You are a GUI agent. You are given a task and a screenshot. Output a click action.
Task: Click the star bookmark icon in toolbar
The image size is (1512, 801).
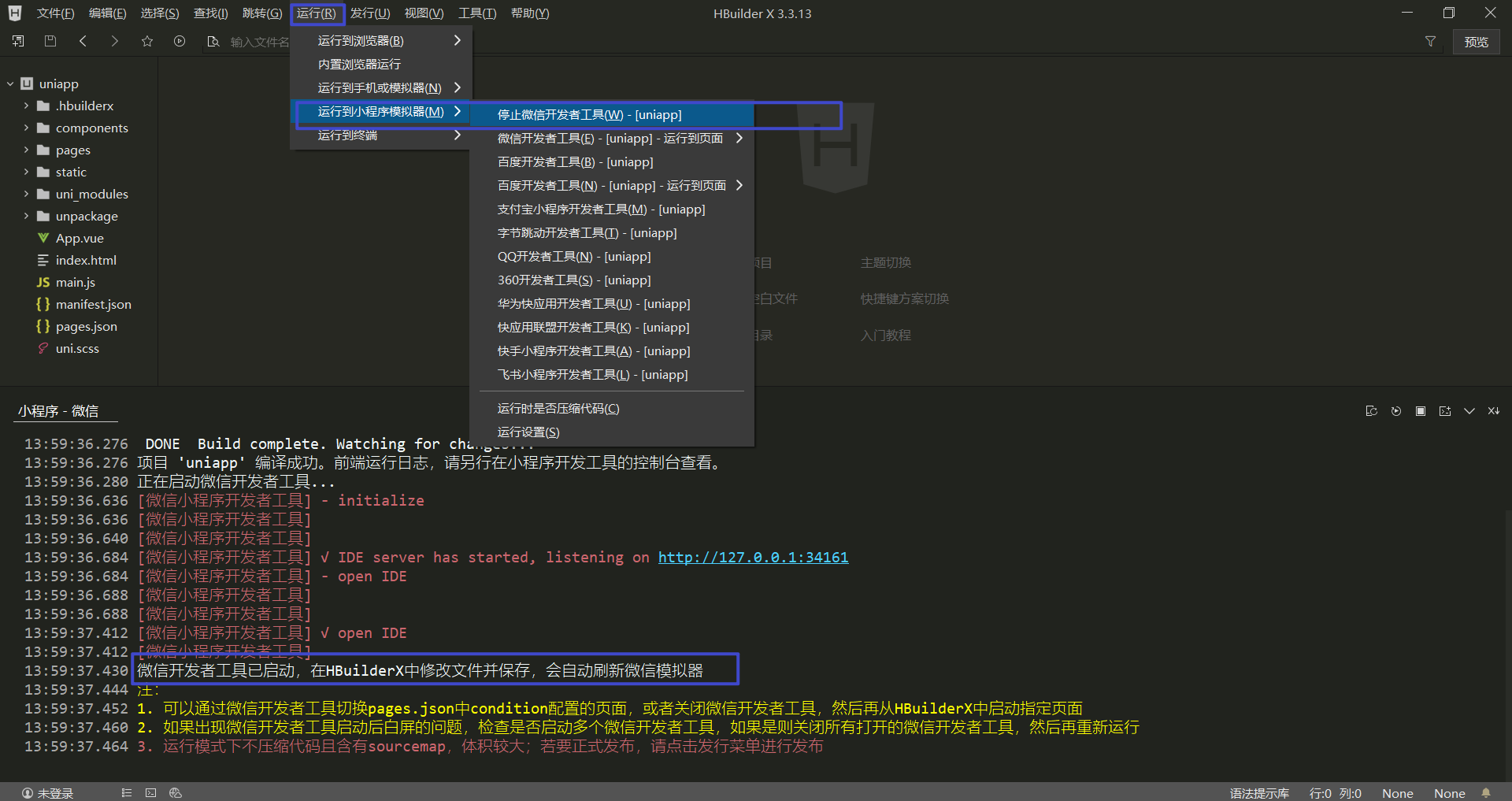tap(146, 41)
